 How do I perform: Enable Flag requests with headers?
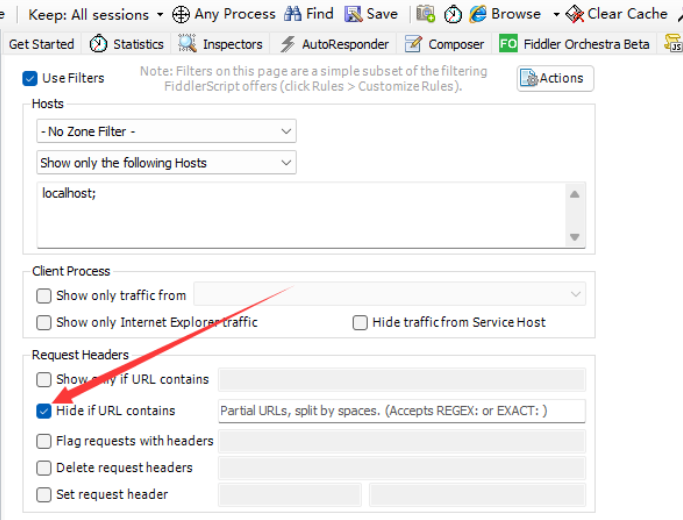44,441
